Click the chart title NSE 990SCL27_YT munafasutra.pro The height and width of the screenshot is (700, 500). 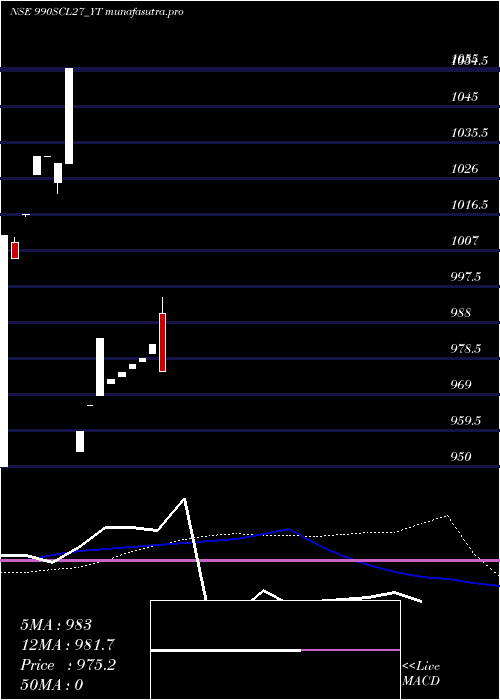[96, 12]
